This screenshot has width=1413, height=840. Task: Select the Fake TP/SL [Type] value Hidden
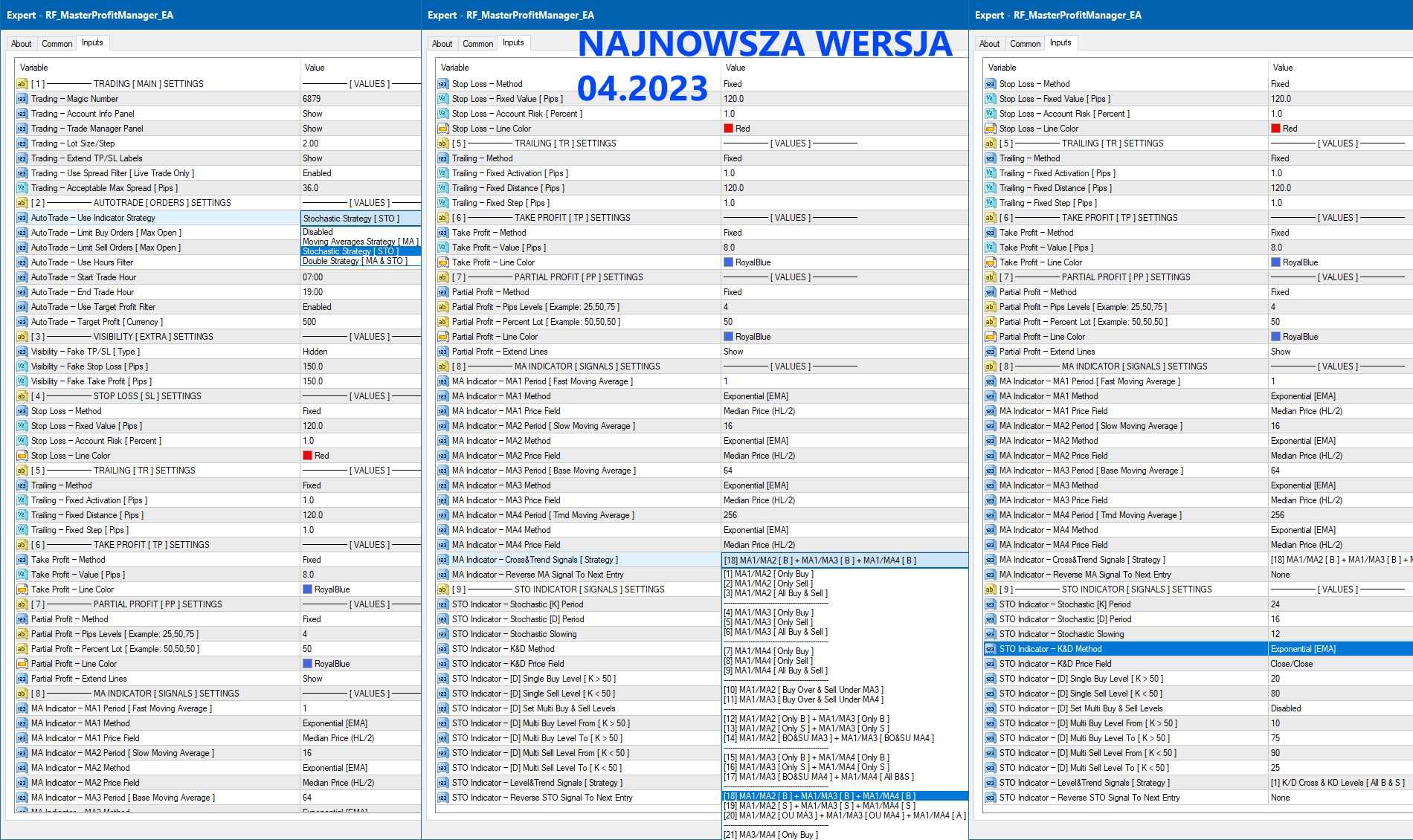(315, 352)
